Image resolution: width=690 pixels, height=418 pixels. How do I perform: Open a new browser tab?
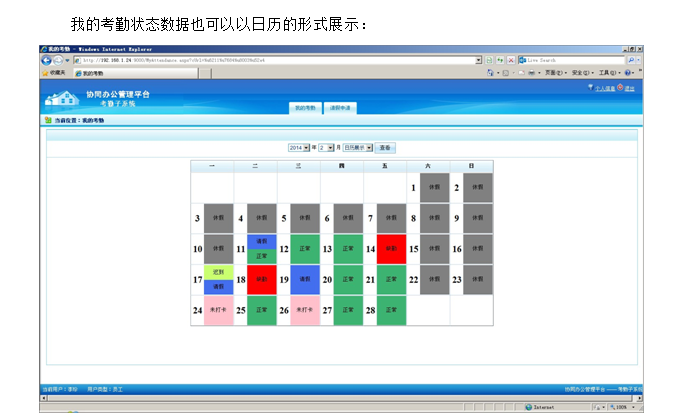pyautogui.click(x=205, y=73)
